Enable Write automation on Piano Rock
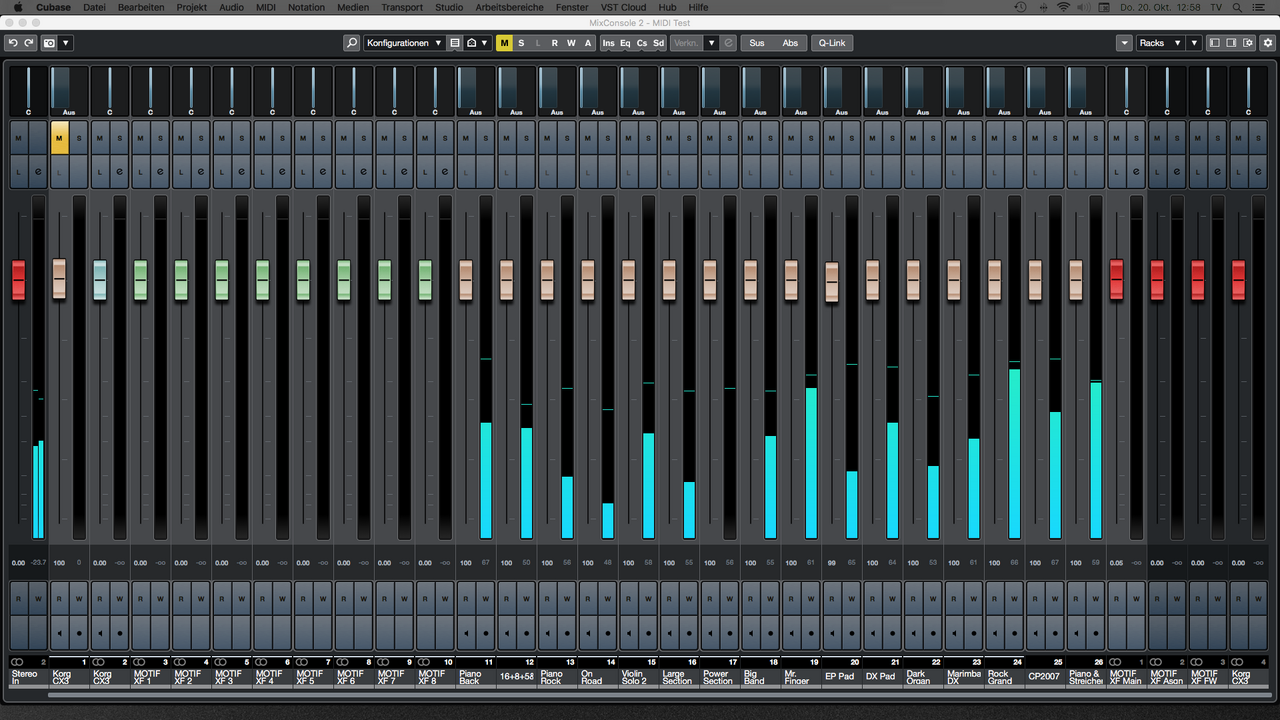The width and height of the screenshot is (1280, 720). click(x=567, y=600)
